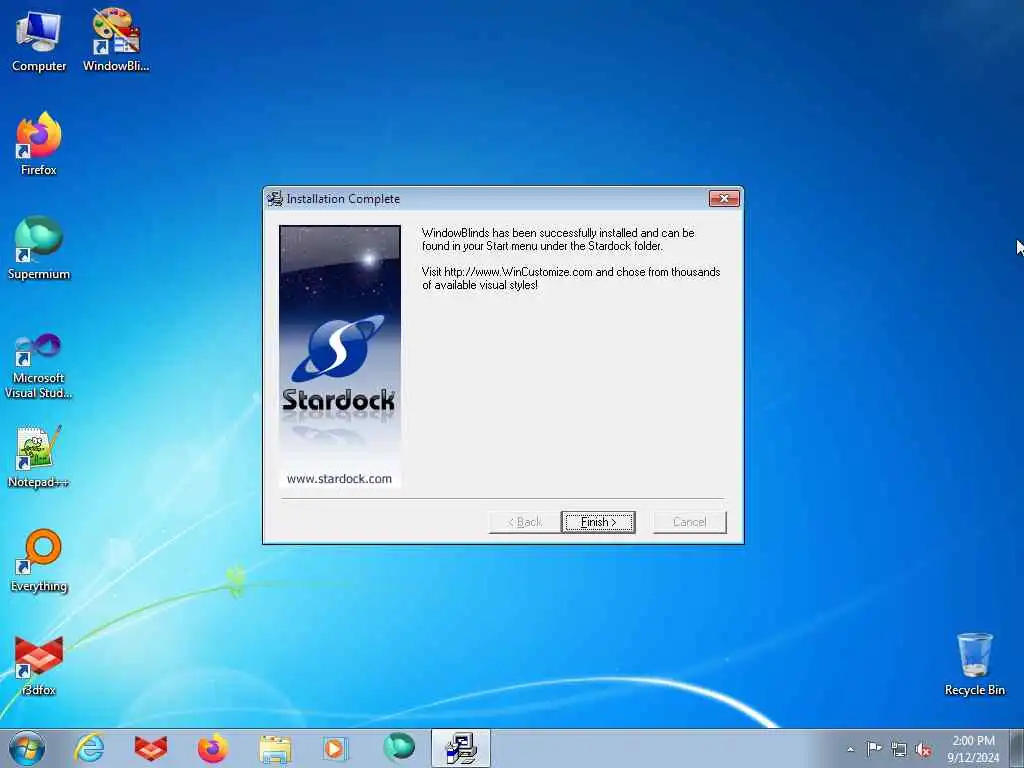This screenshot has width=1024, height=768.
Task: Open the taskbar clock showing 2:00 PM
Action: [973, 749]
